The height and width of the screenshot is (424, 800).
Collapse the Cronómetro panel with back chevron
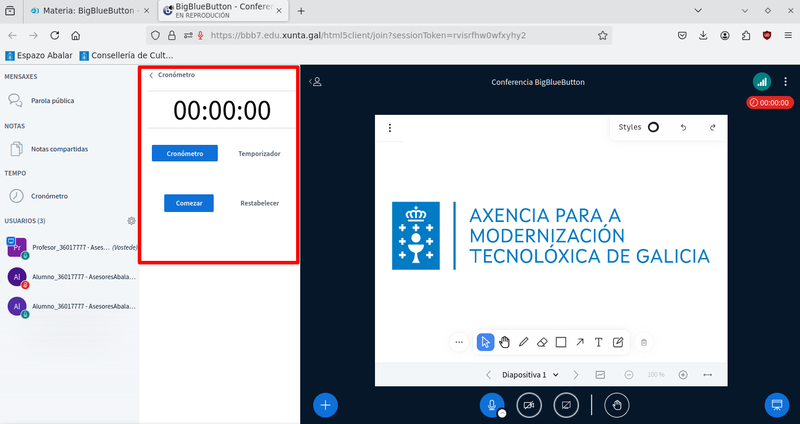point(151,75)
